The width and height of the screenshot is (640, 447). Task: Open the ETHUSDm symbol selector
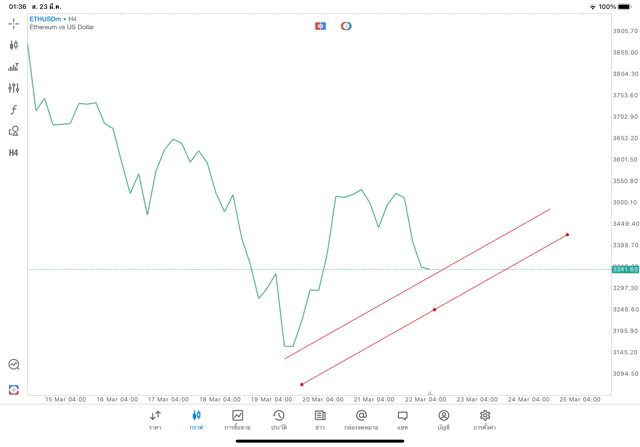(x=46, y=19)
